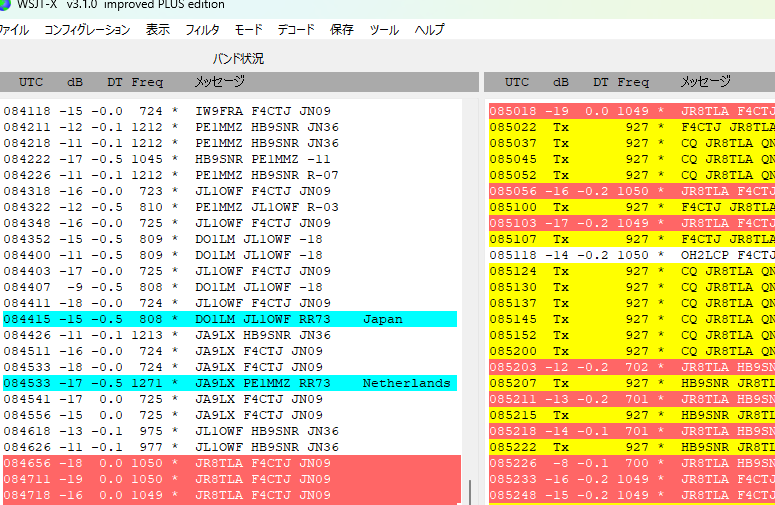This screenshot has height=505, width=775.
Task: Select the 085200 Tx CQ JR8TLA row
Action: click(x=632, y=351)
